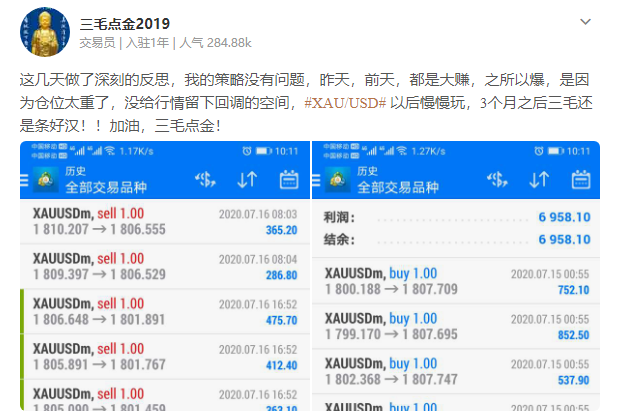617x420 pixels.
Task: Click the timestamp 2020.07.16 08:04
Action: [258, 259]
